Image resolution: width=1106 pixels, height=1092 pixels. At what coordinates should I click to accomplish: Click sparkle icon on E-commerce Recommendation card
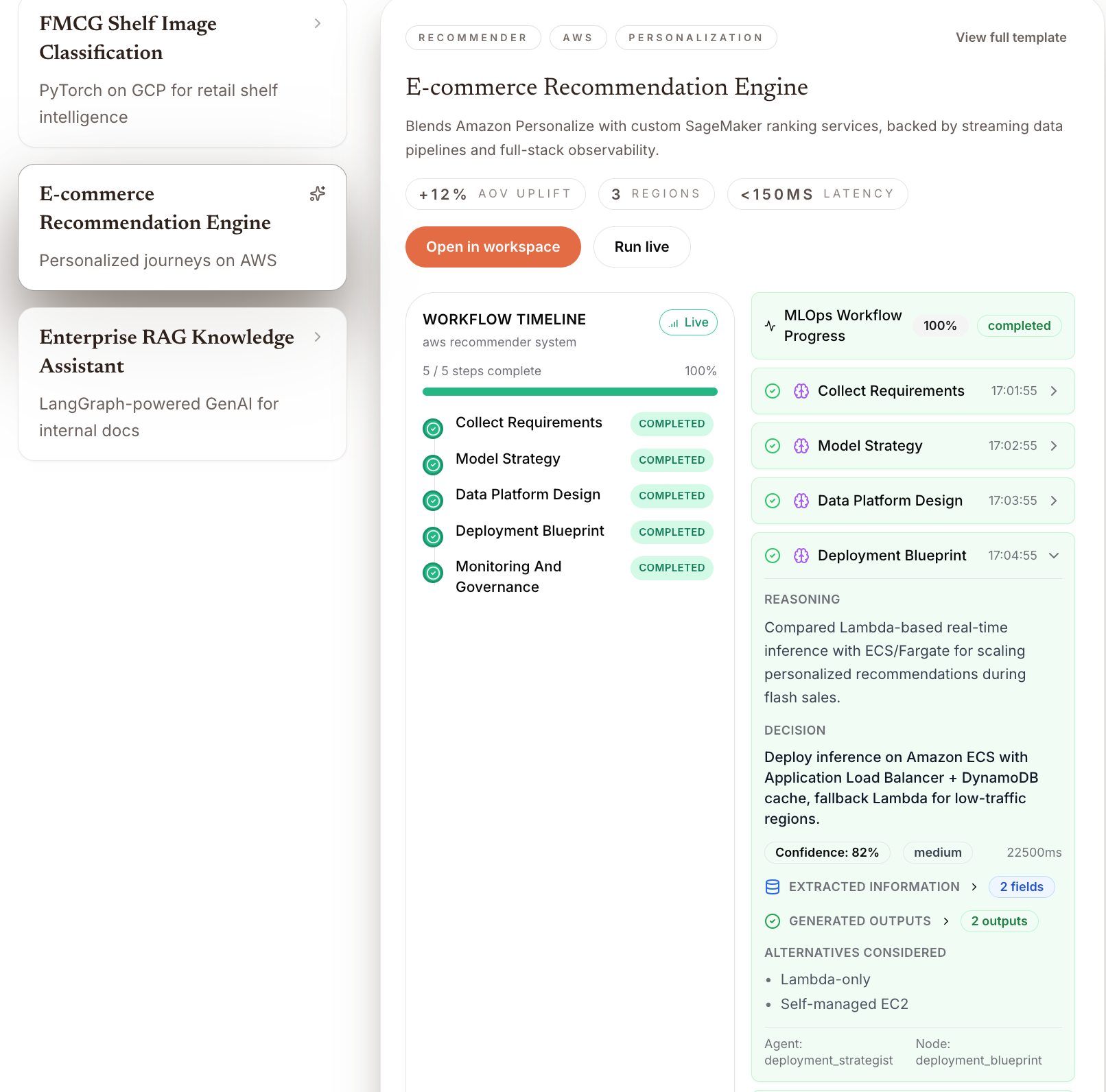[x=318, y=194]
